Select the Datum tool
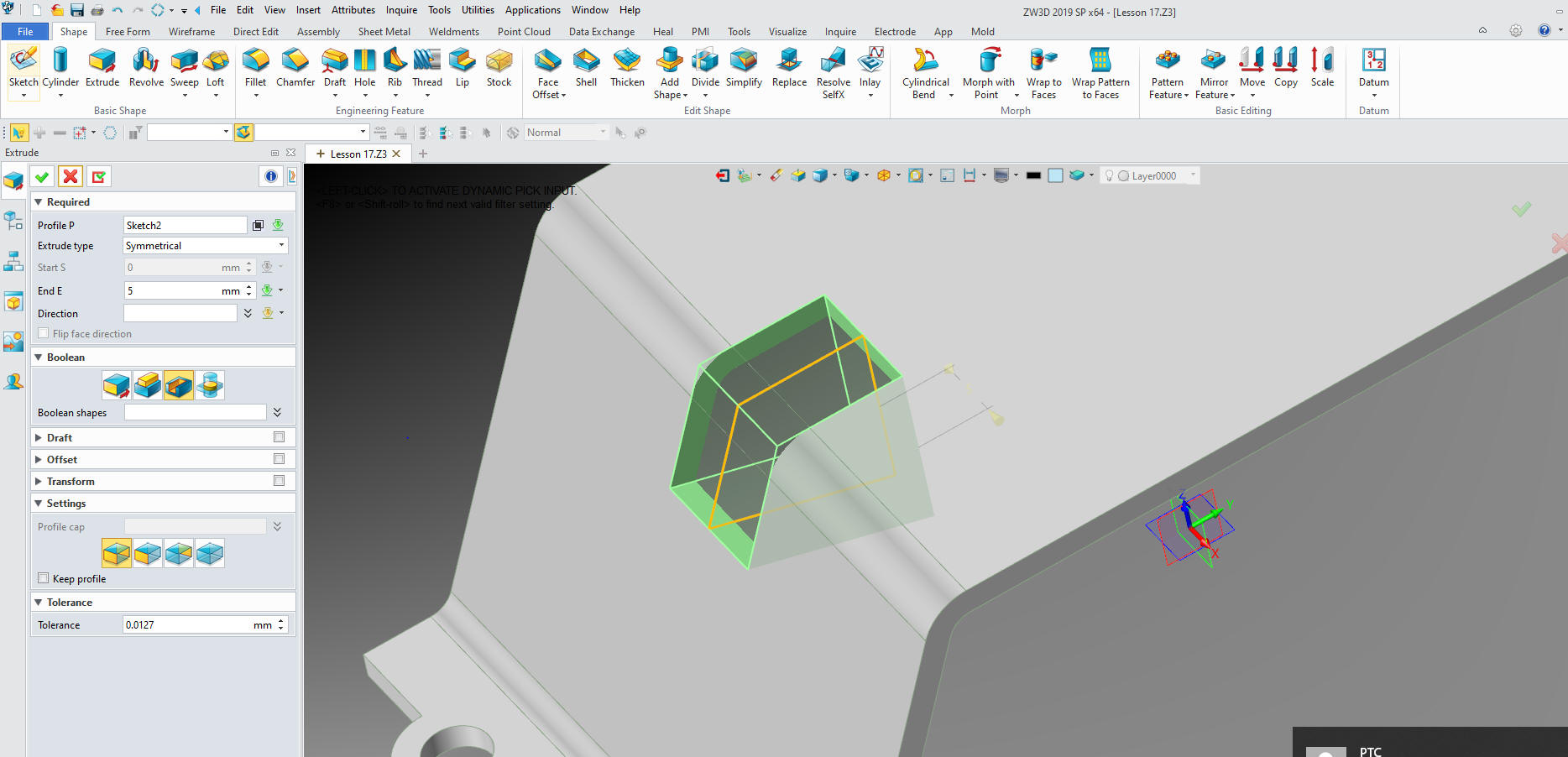 pyautogui.click(x=1374, y=67)
